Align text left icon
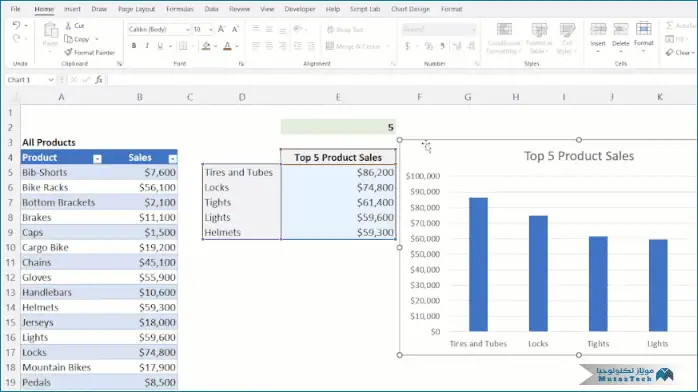 [x=256, y=45]
